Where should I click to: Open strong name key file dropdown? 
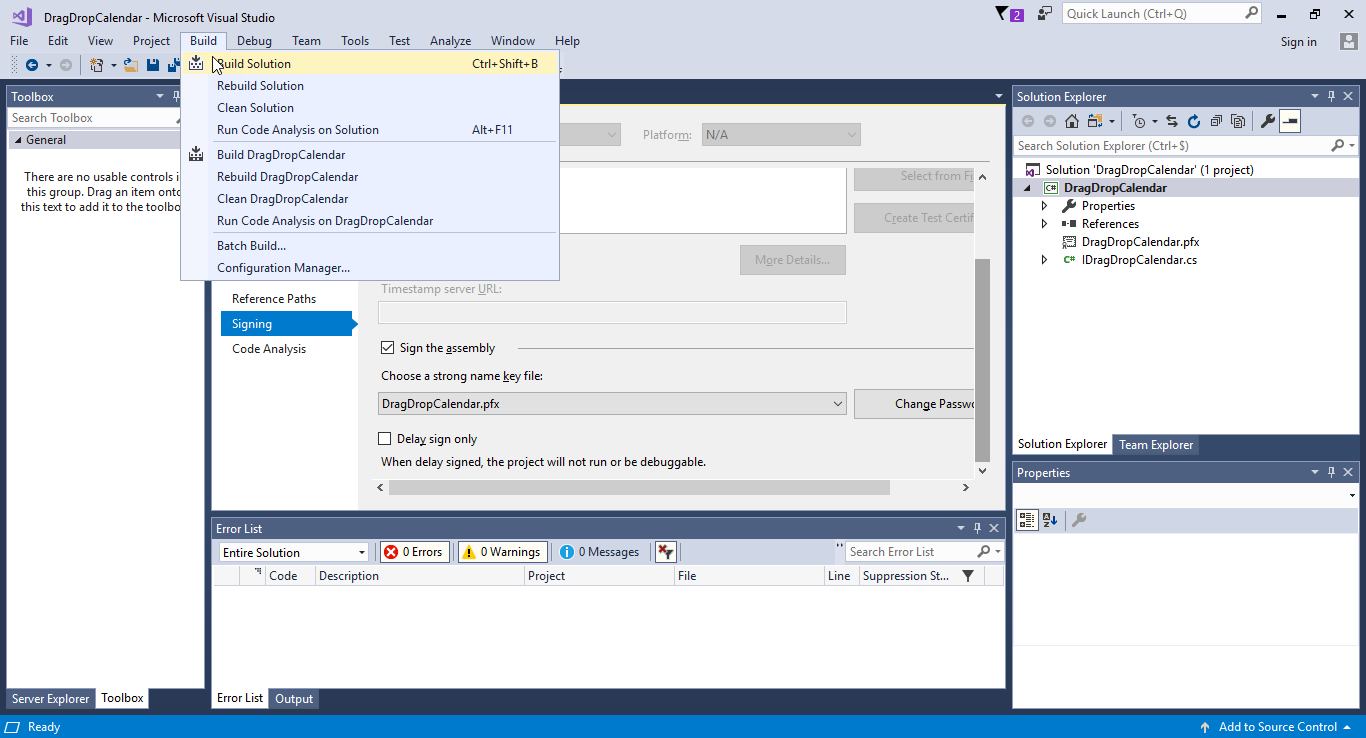click(613, 404)
